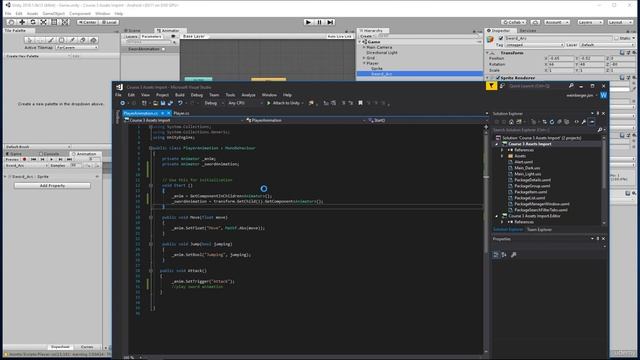
Task: Toggle Center pivot mode button
Action: (x=87, y=22)
